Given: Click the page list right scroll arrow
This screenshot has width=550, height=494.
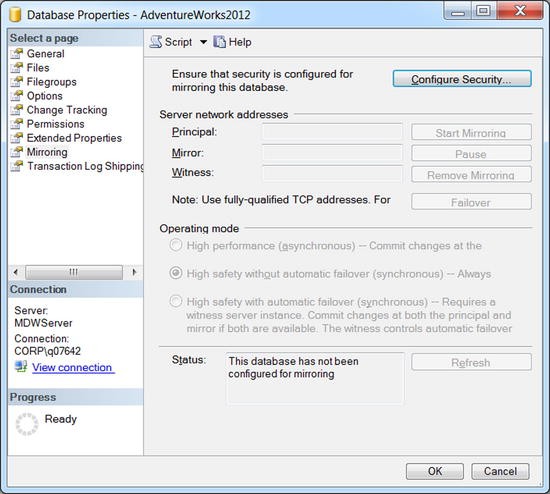Looking at the screenshot, I should pos(134,272).
